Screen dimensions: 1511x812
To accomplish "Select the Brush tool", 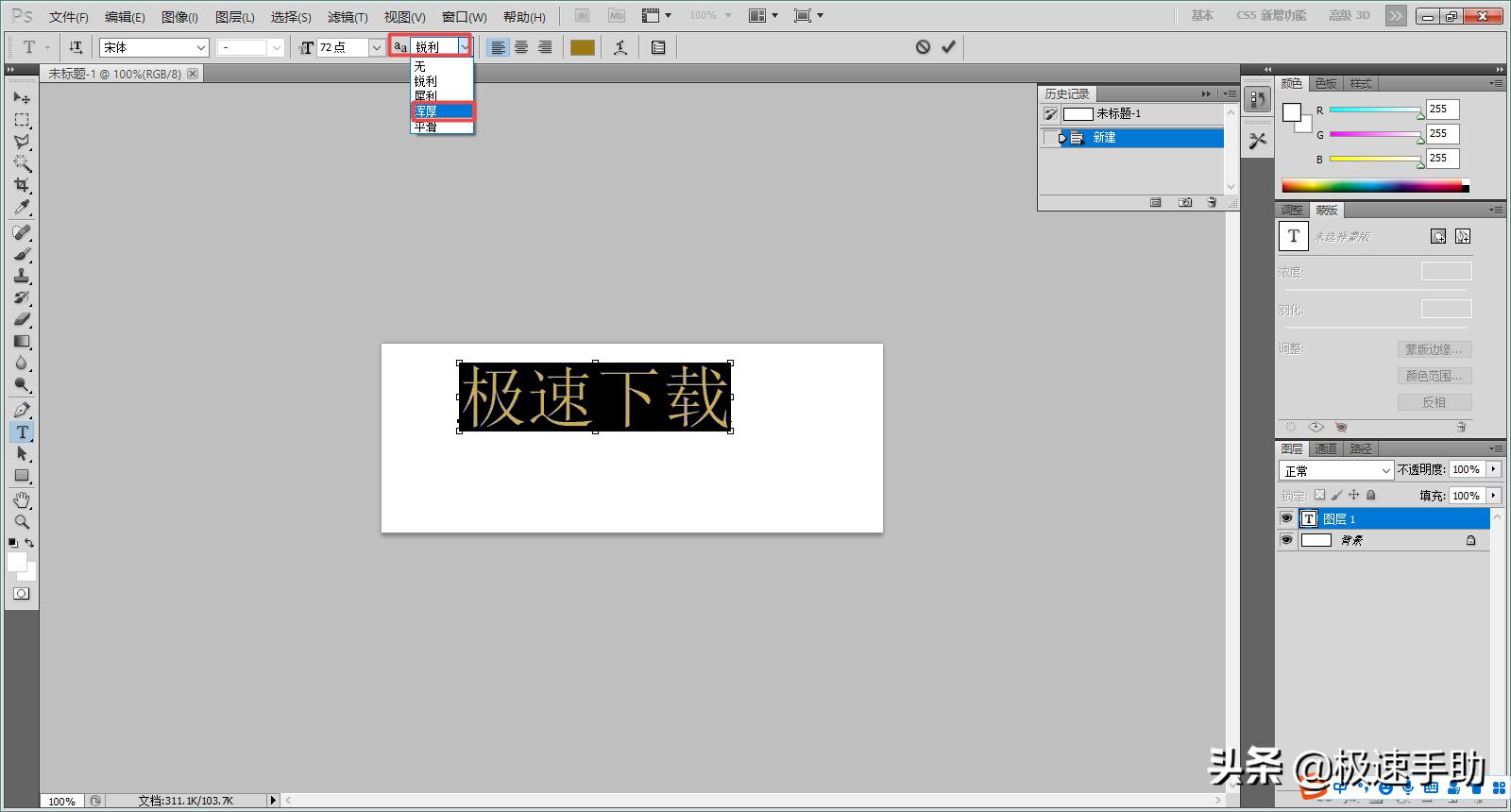I will (x=22, y=254).
